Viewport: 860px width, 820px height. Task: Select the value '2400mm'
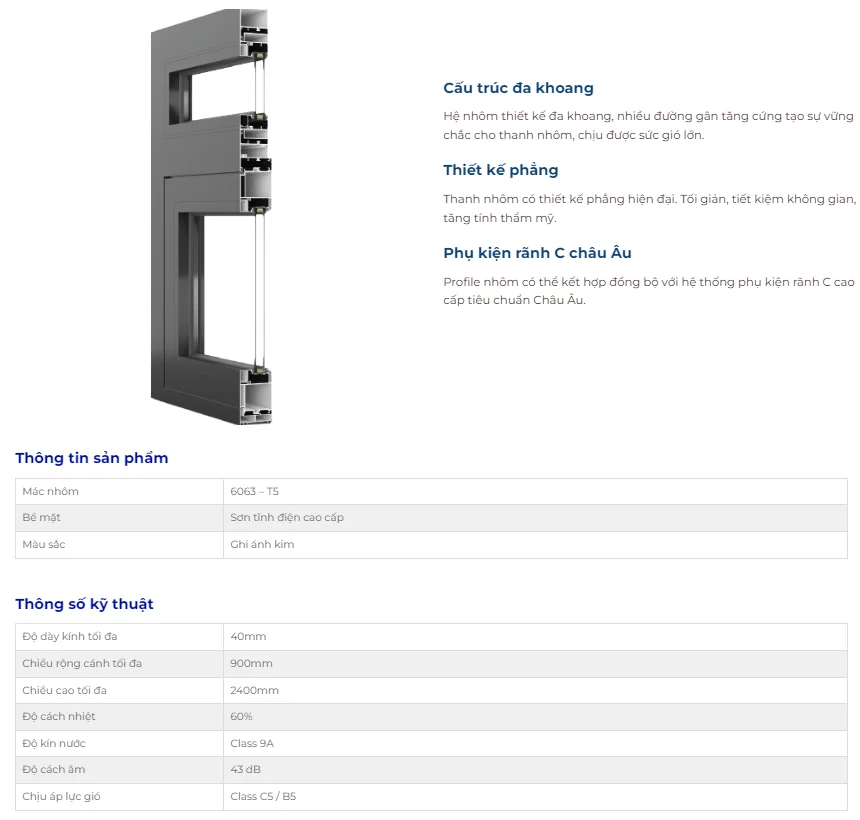tap(254, 690)
